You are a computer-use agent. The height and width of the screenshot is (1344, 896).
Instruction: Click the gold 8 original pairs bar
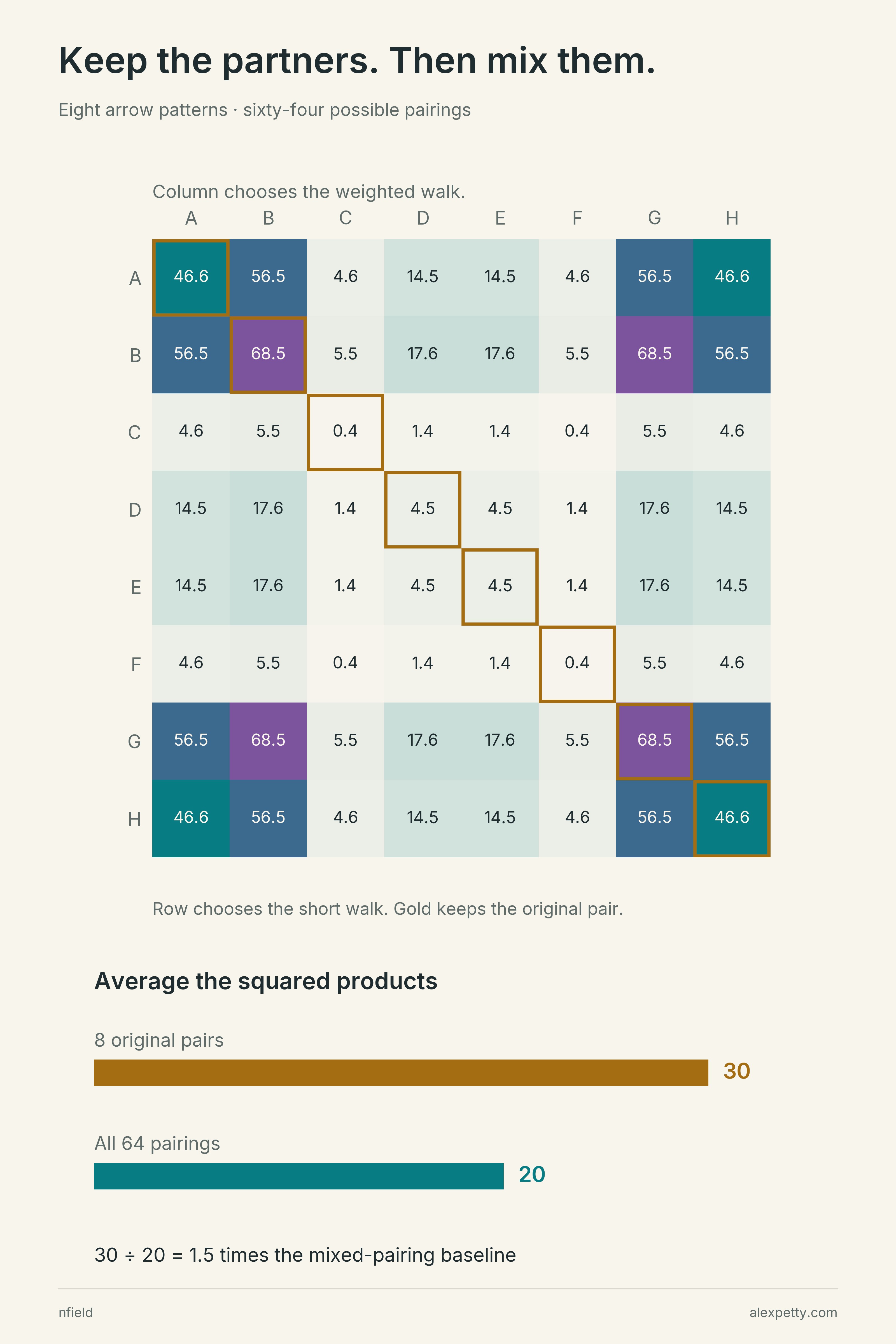401,1073
